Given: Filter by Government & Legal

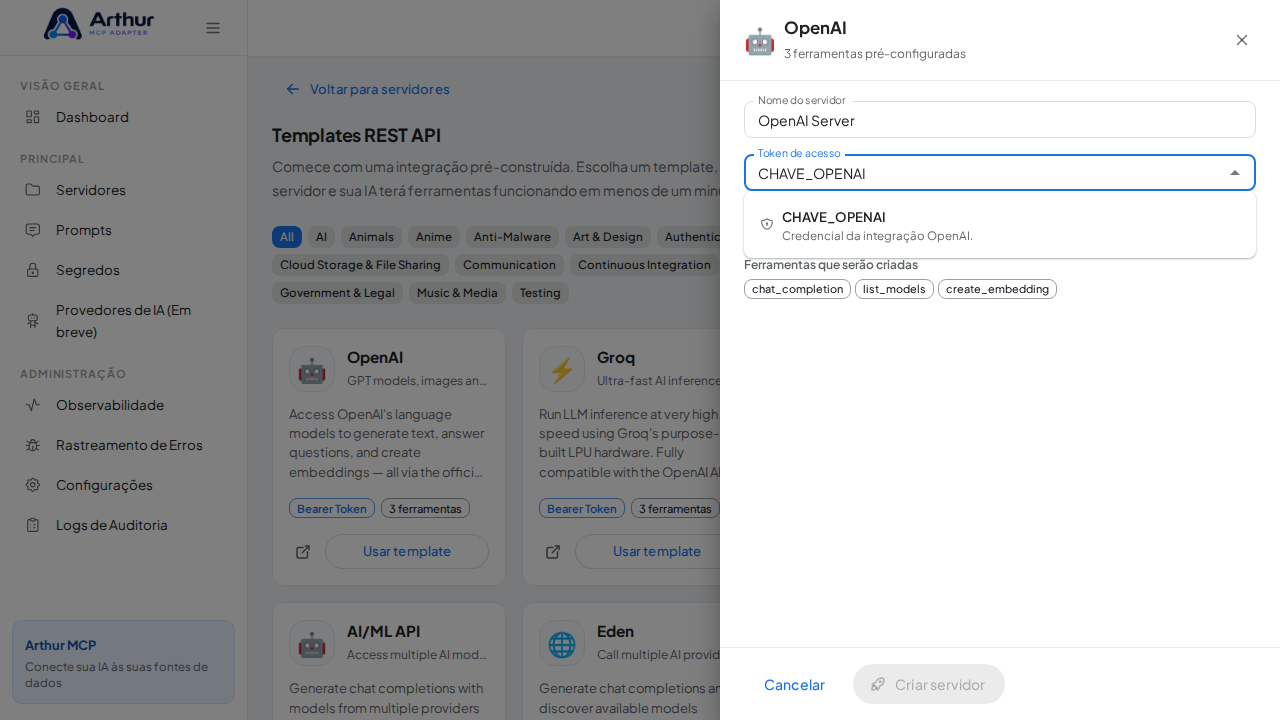Looking at the screenshot, I should click(x=337, y=293).
